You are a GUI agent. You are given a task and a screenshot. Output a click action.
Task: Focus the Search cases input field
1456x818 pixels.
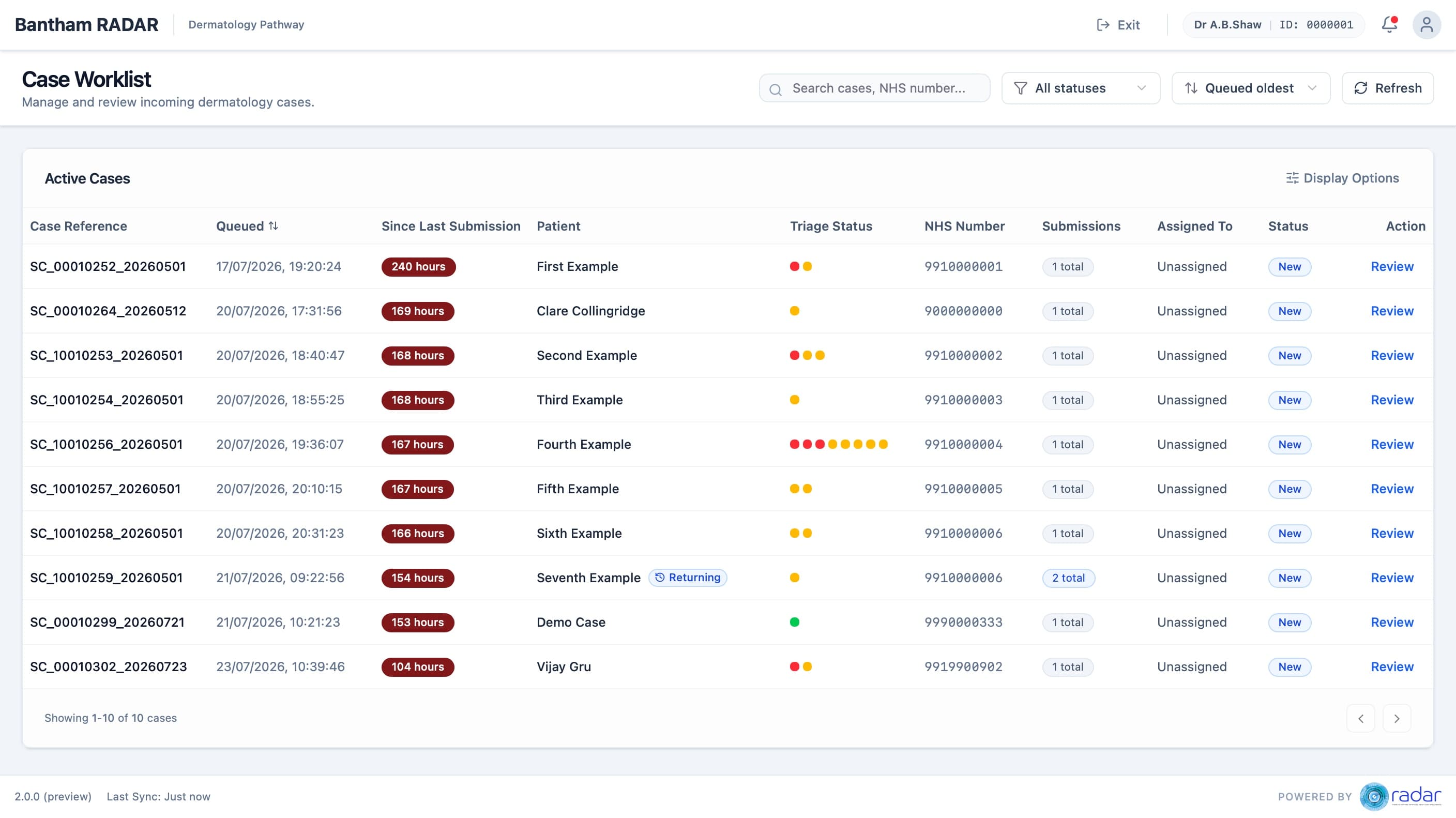tap(874, 88)
